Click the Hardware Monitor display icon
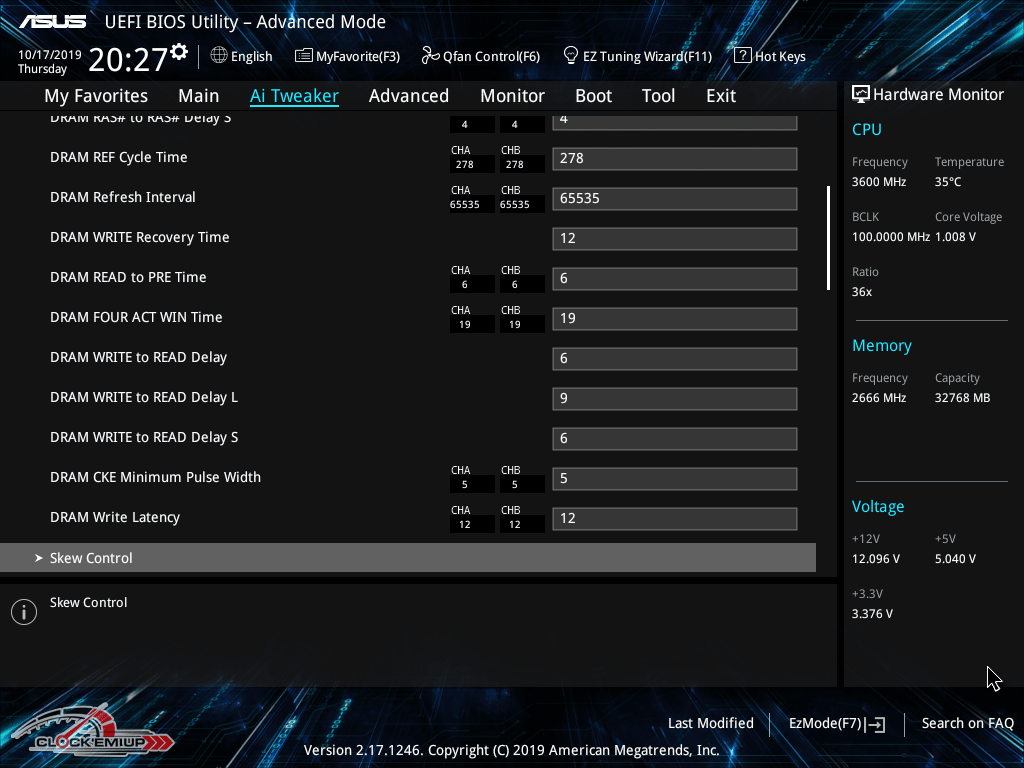Viewport: 1024px width, 768px height. coord(860,94)
